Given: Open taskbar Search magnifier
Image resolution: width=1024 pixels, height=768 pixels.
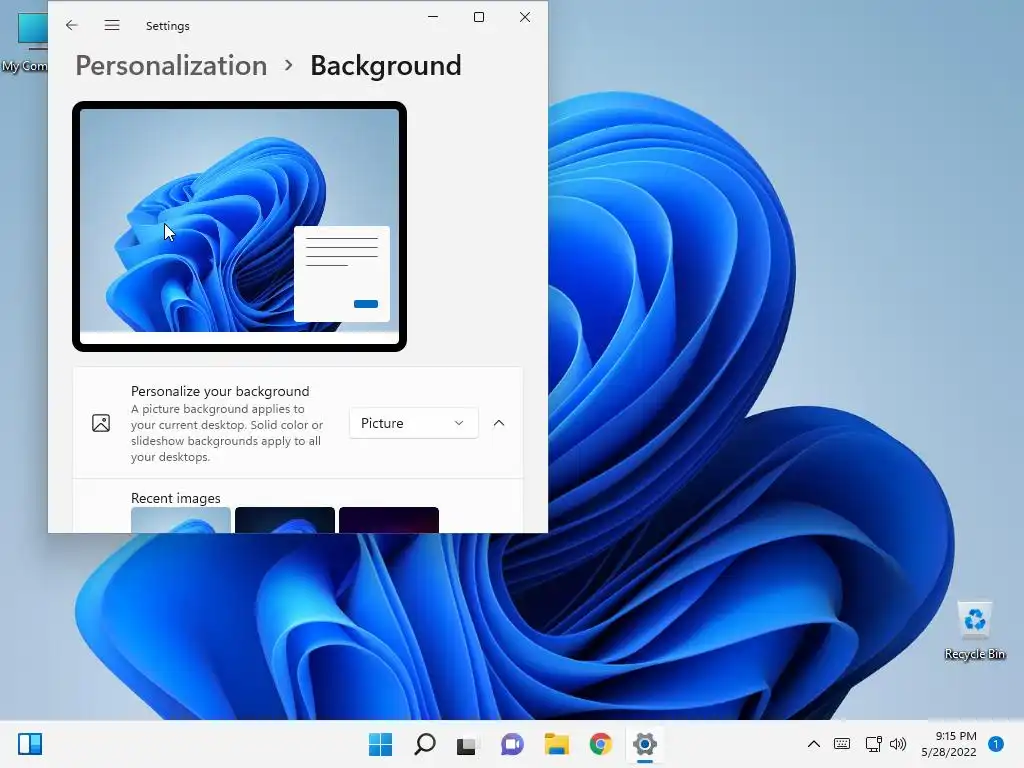Looking at the screenshot, I should (x=424, y=744).
